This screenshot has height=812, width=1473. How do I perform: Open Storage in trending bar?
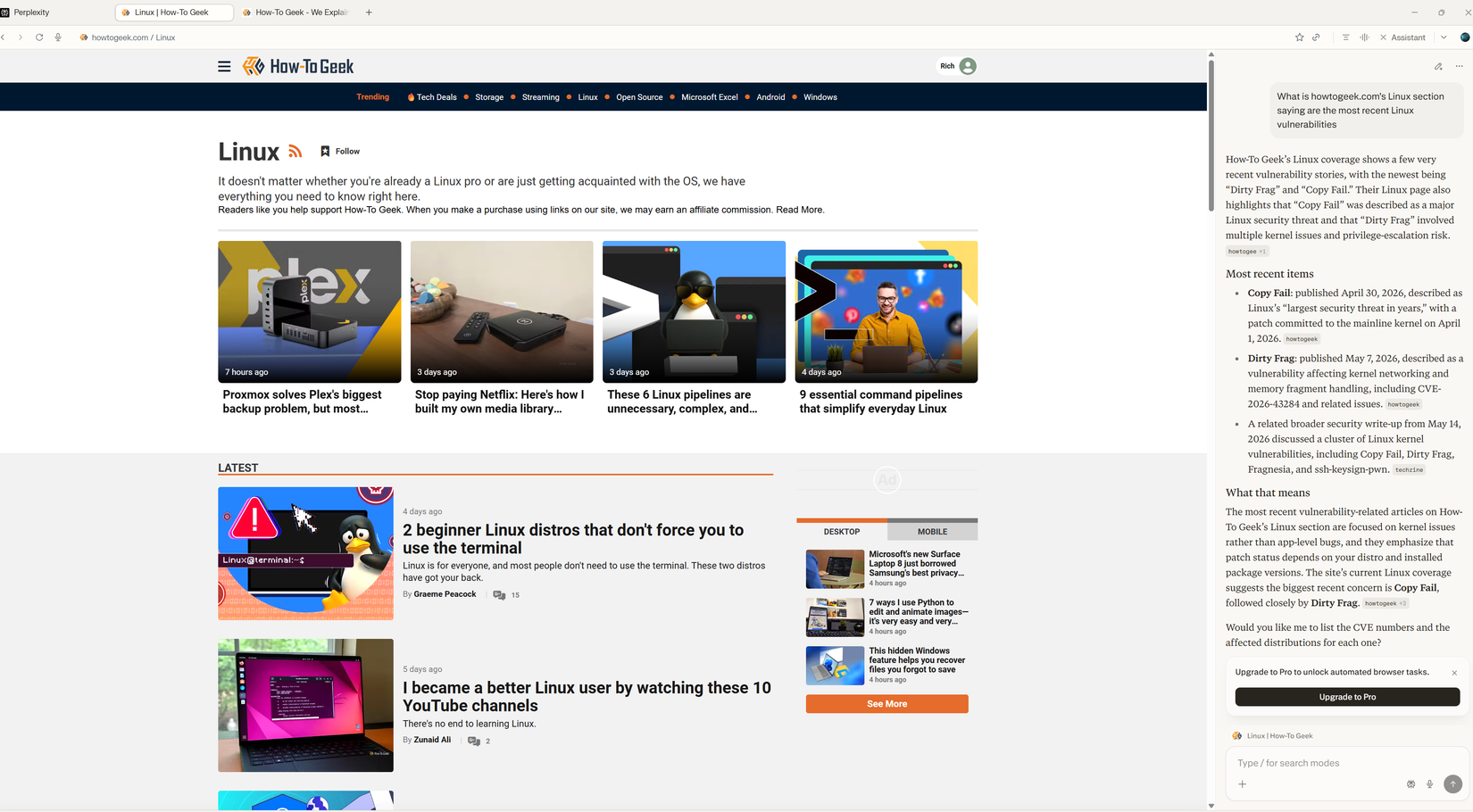pyautogui.click(x=489, y=97)
